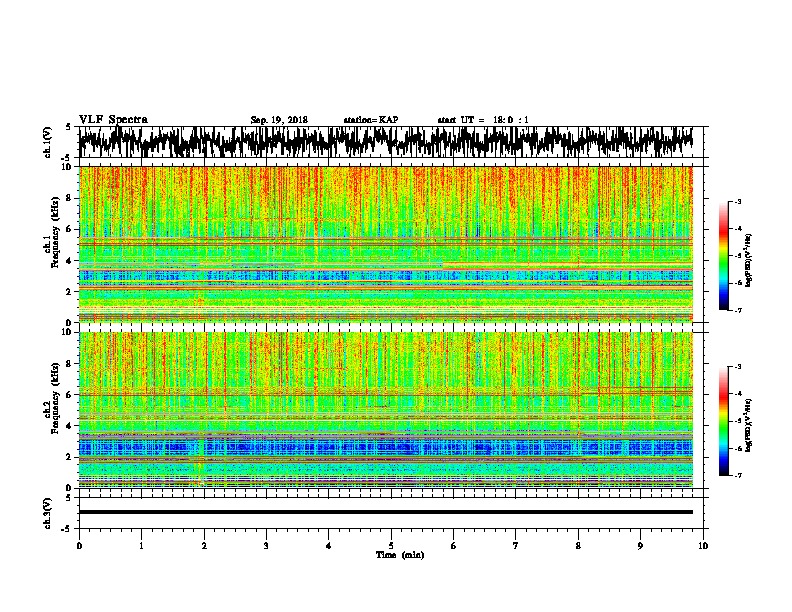Click inside the ch.1 spectrogram panel
This screenshot has height=612, width=792.
coord(385,244)
